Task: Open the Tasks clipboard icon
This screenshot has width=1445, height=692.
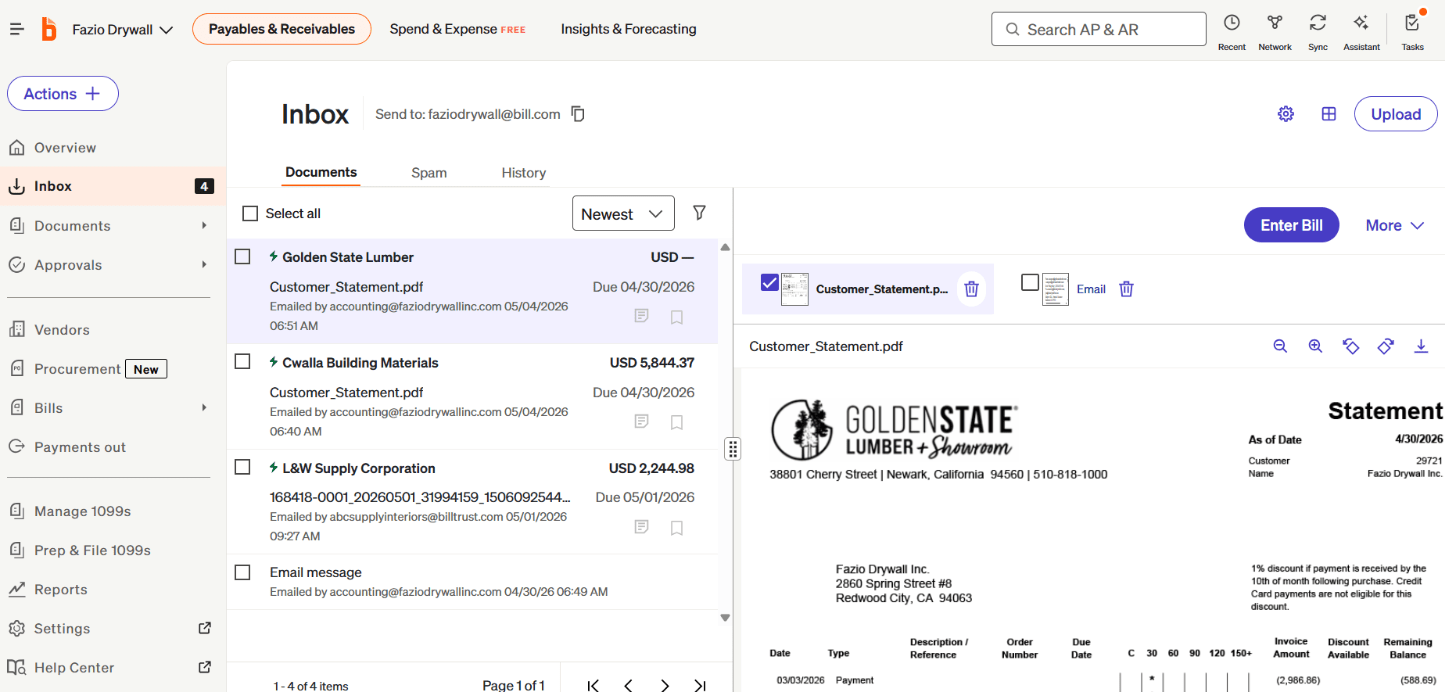Action: click(1412, 23)
